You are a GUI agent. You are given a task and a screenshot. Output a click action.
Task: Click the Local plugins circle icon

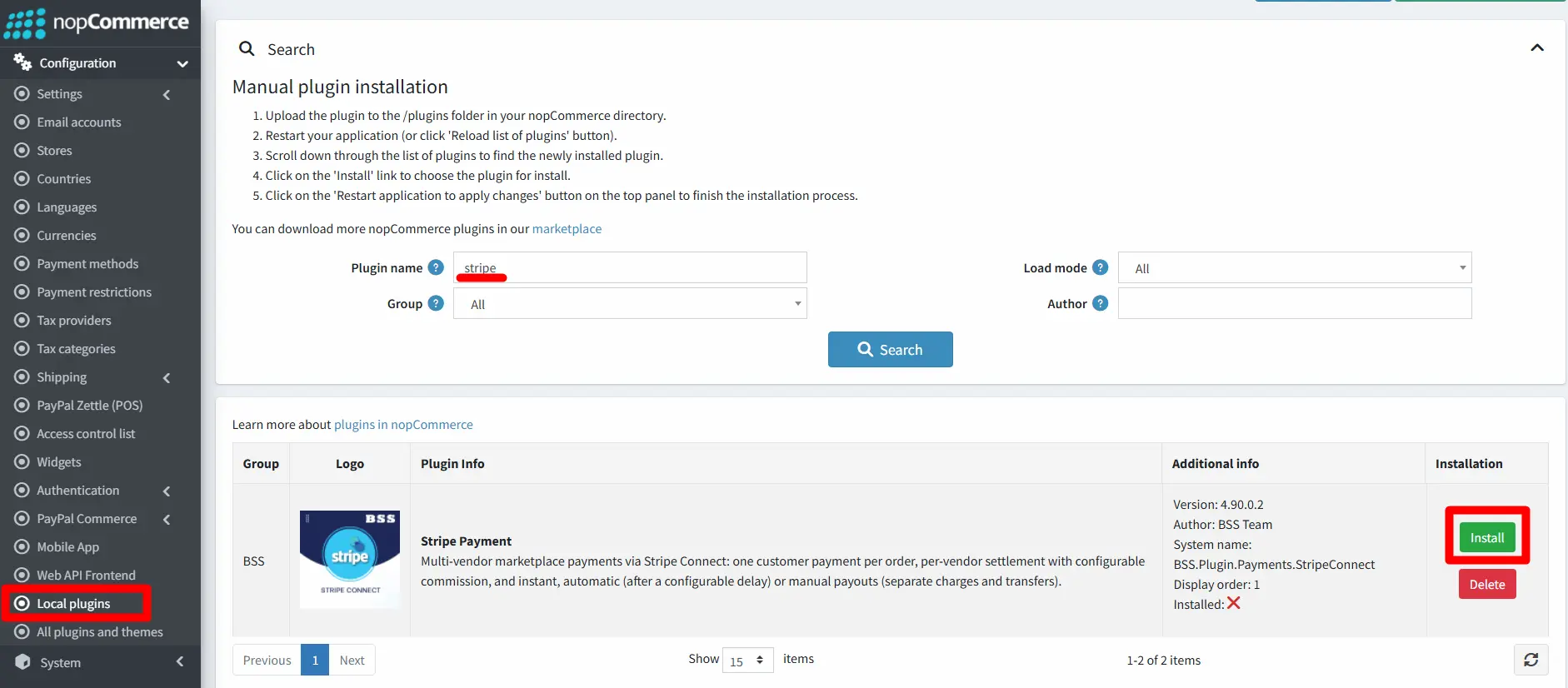pos(22,603)
